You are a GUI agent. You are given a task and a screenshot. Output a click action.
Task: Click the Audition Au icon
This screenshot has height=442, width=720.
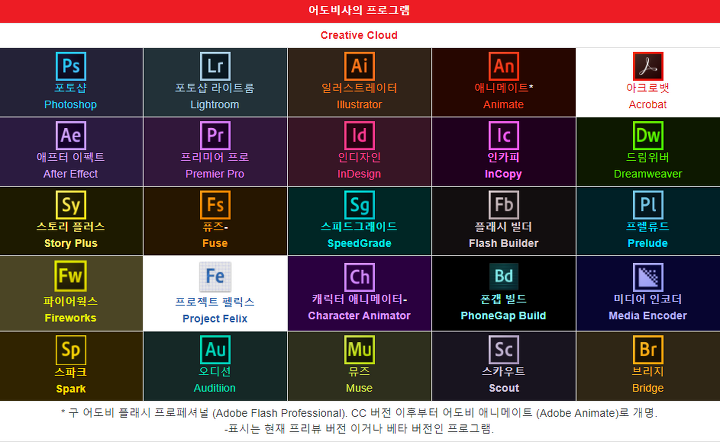(215, 350)
